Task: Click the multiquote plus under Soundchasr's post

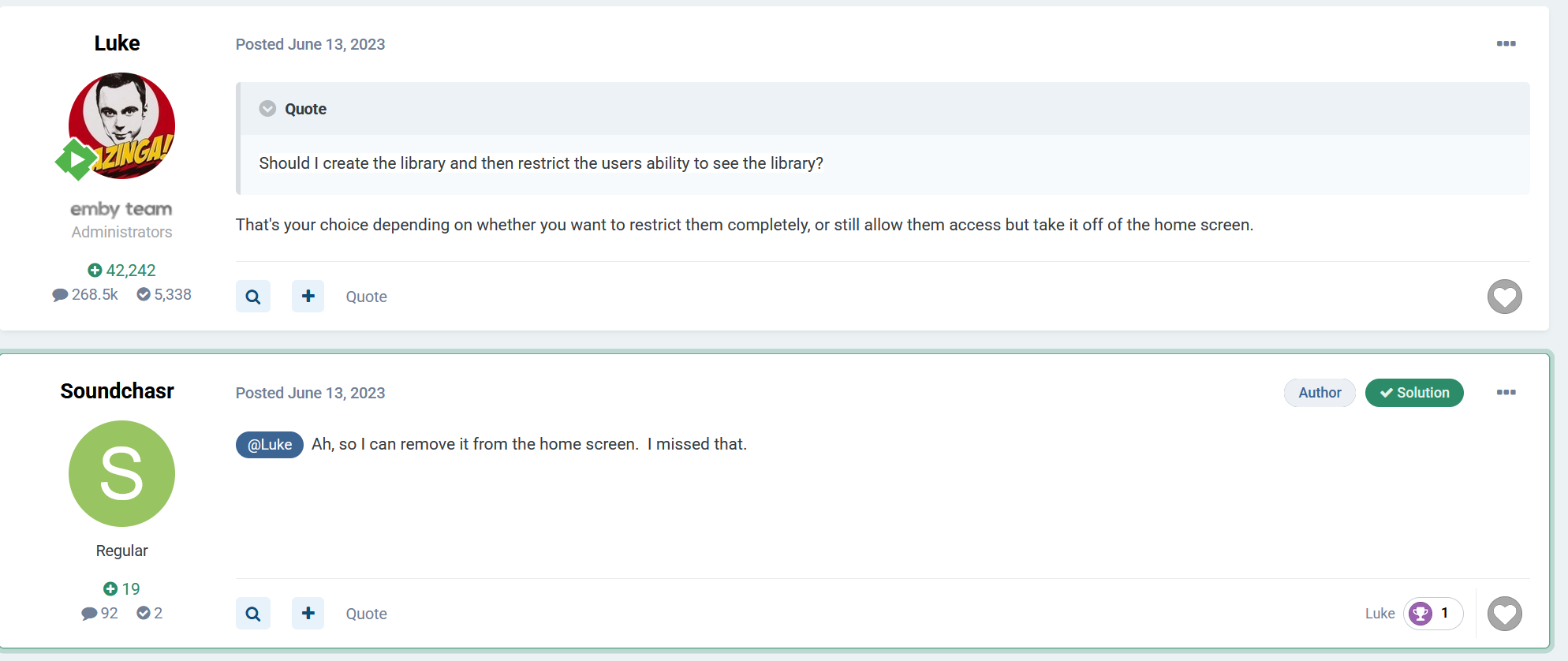Action: (308, 614)
